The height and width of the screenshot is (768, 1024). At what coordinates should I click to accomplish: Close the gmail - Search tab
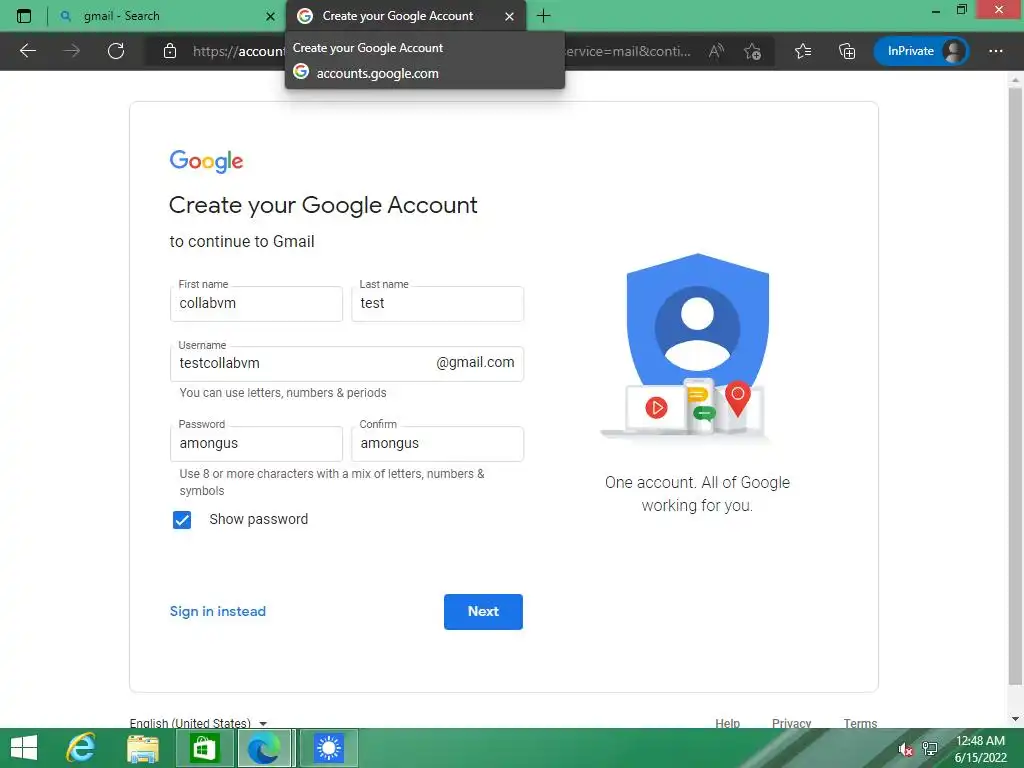(x=270, y=16)
